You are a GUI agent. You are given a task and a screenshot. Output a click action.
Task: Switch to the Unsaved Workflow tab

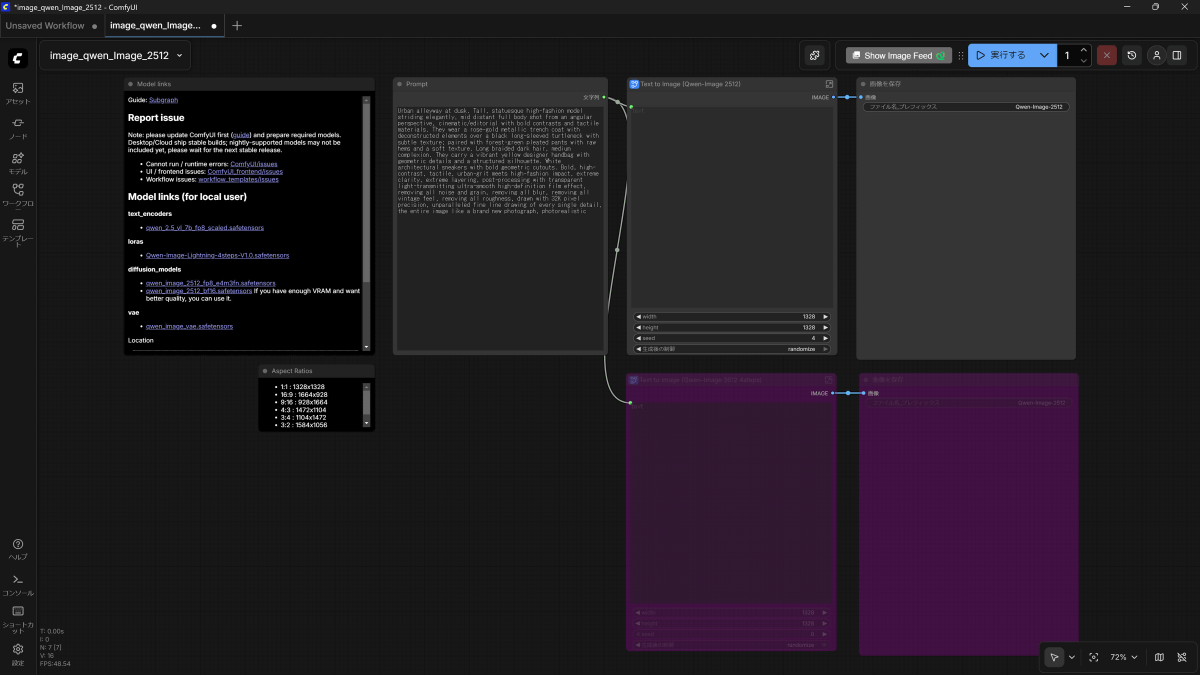pyautogui.click(x=45, y=25)
